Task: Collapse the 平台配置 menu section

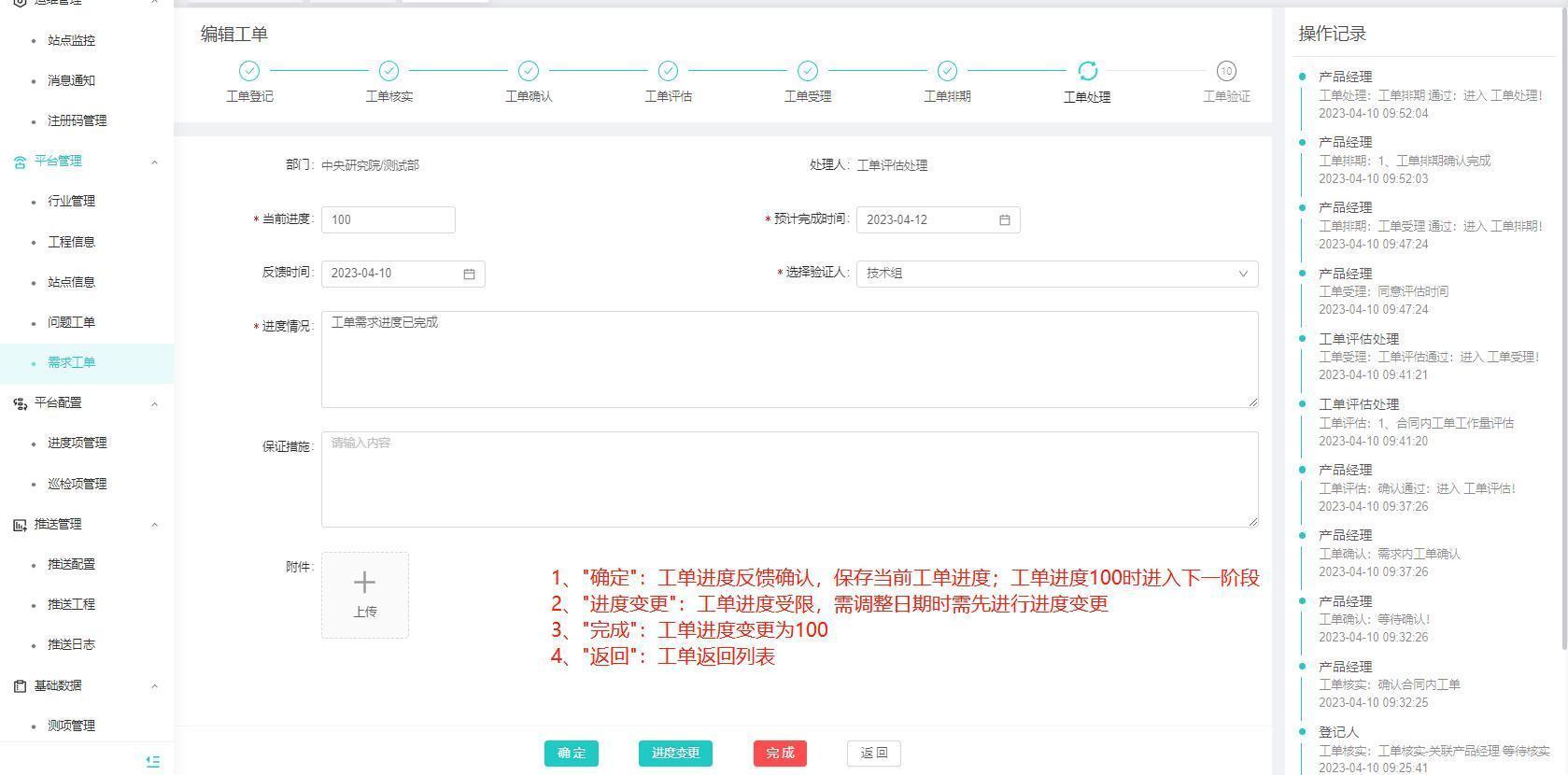Action: pos(154,403)
